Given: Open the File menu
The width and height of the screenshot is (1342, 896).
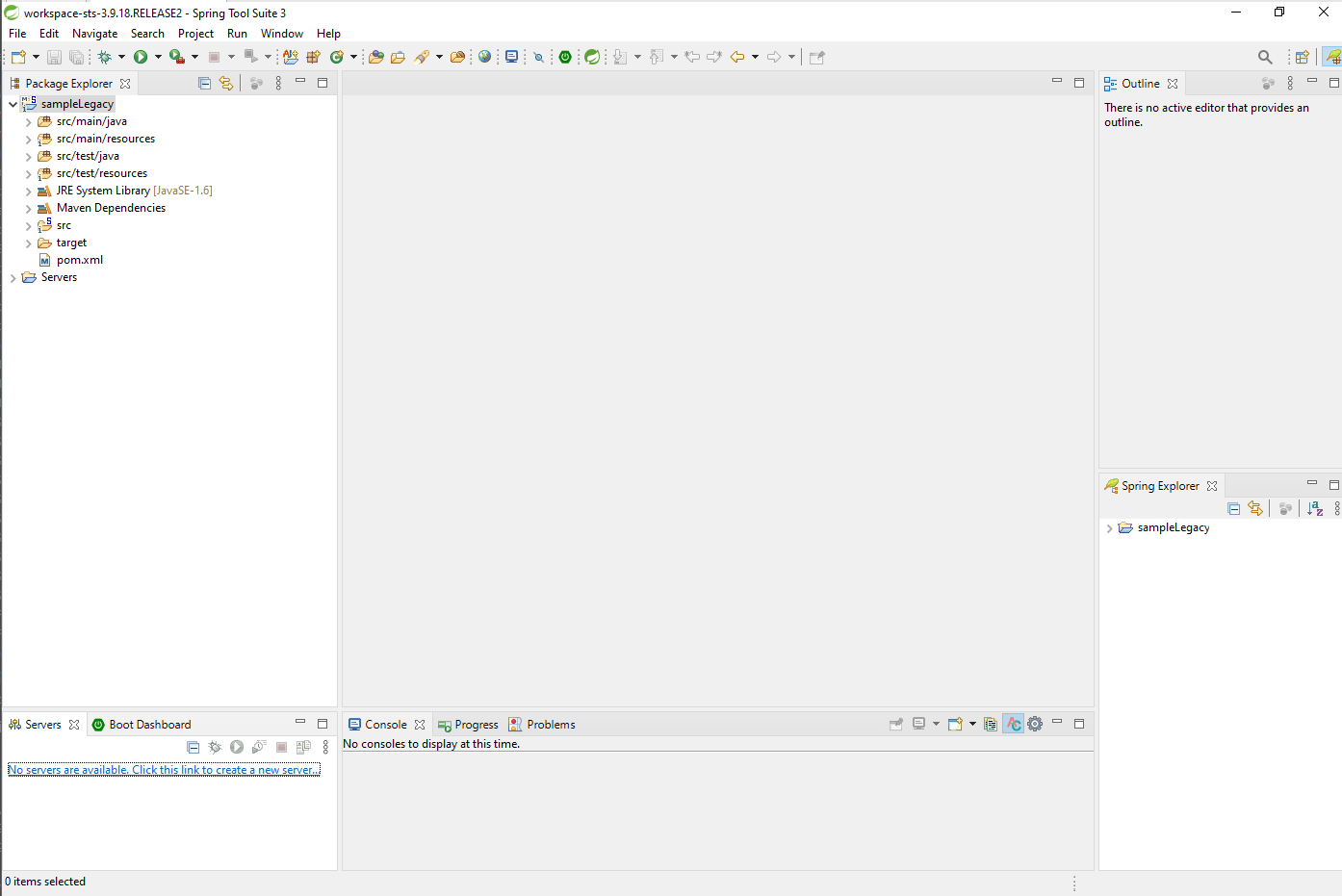Looking at the screenshot, I should pyautogui.click(x=17, y=34).
